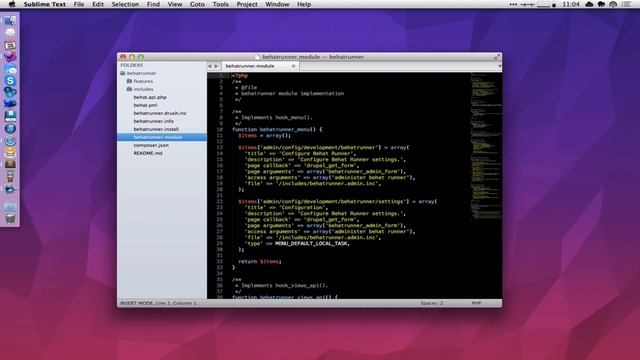Open the Spaces: 2 indentation selector
The height and width of the screenshot is (360, 640).
point(431,303)
